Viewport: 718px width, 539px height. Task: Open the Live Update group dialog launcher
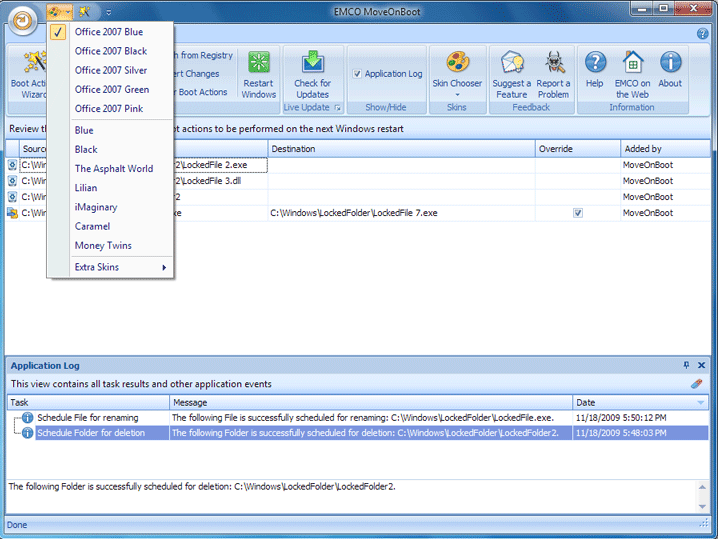337,108
